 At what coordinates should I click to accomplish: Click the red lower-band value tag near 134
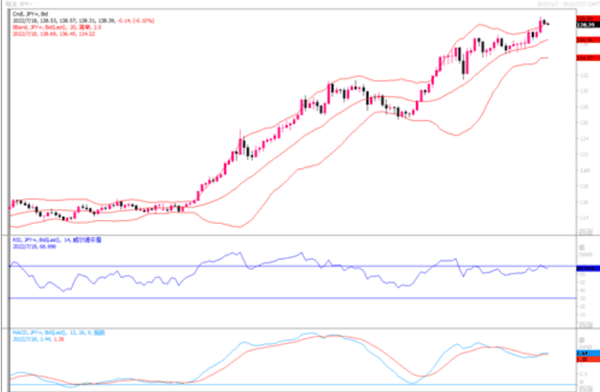tap(588, 58)
